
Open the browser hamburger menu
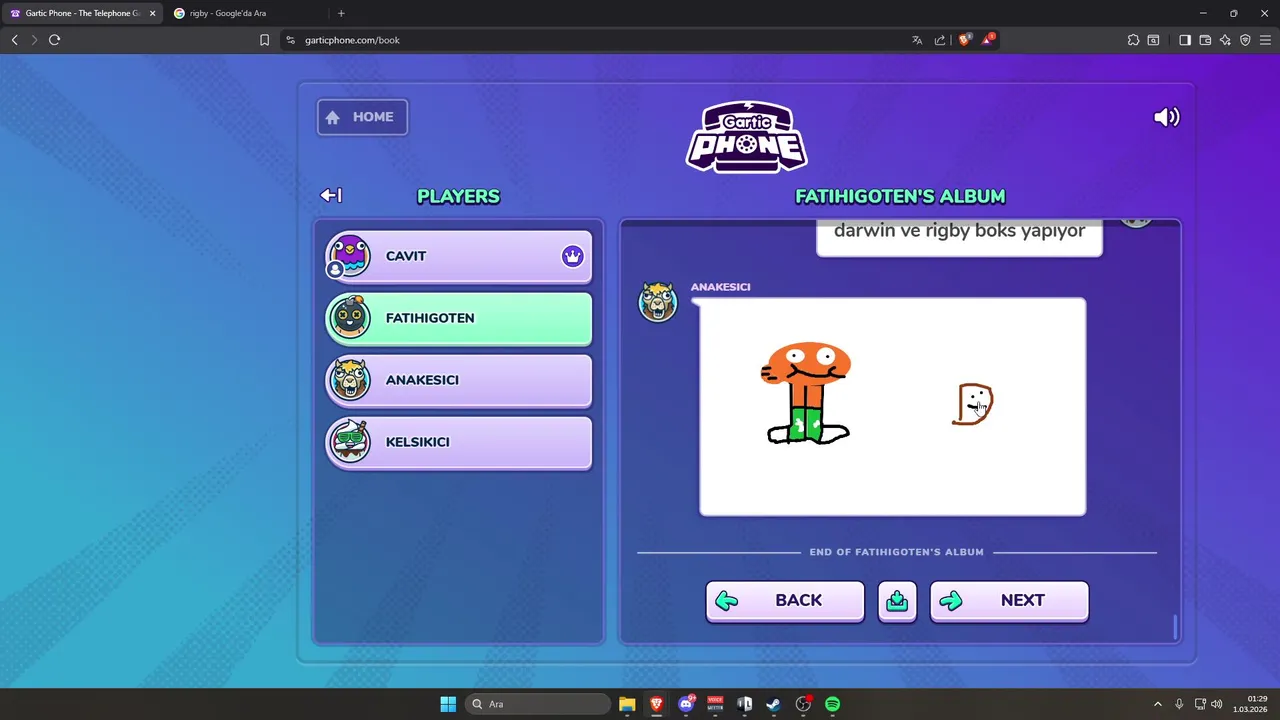click(1265, 40)
